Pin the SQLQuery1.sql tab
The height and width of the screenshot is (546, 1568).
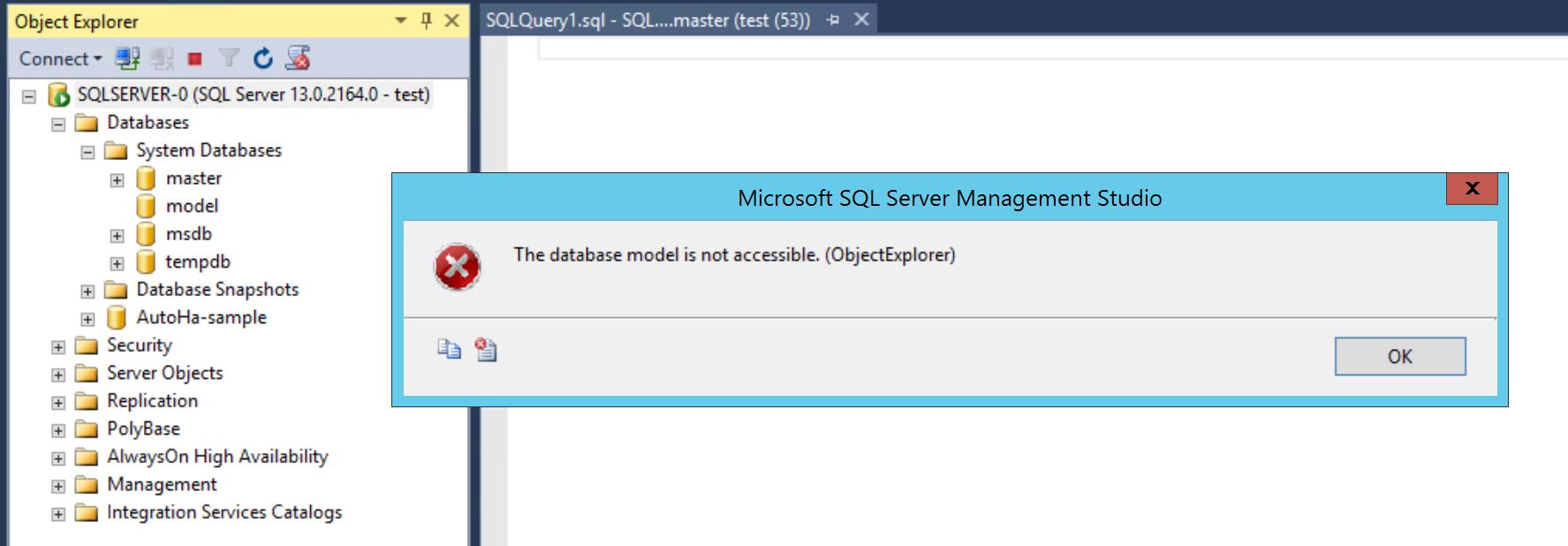(833, 19)
